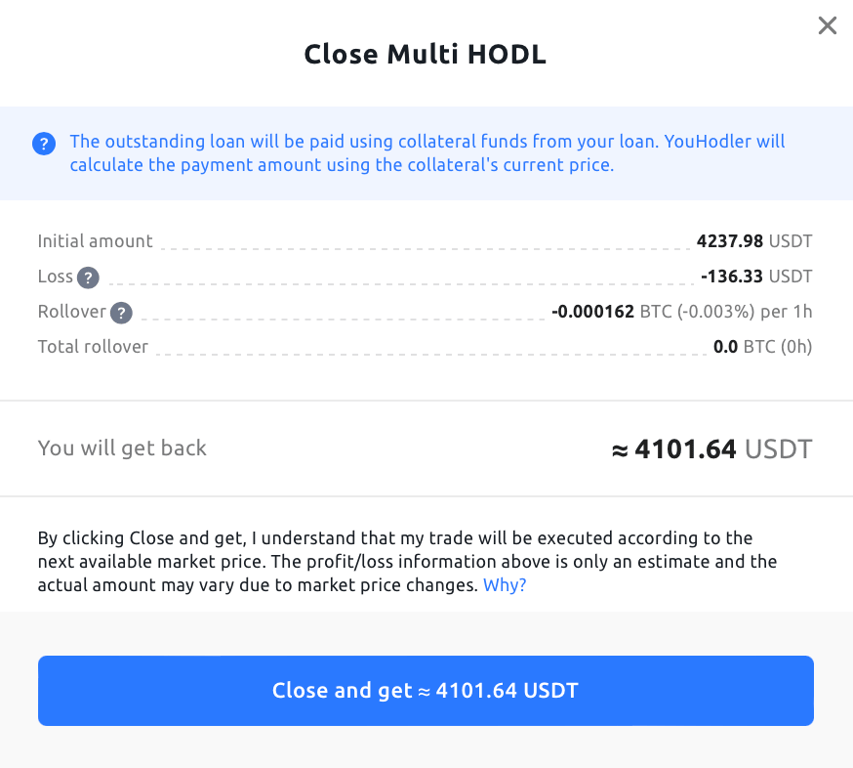The width and height of the screenshot is (853, 768).
Task: Select the Close Multi HODL title
Action: click(x=425, y=54)
